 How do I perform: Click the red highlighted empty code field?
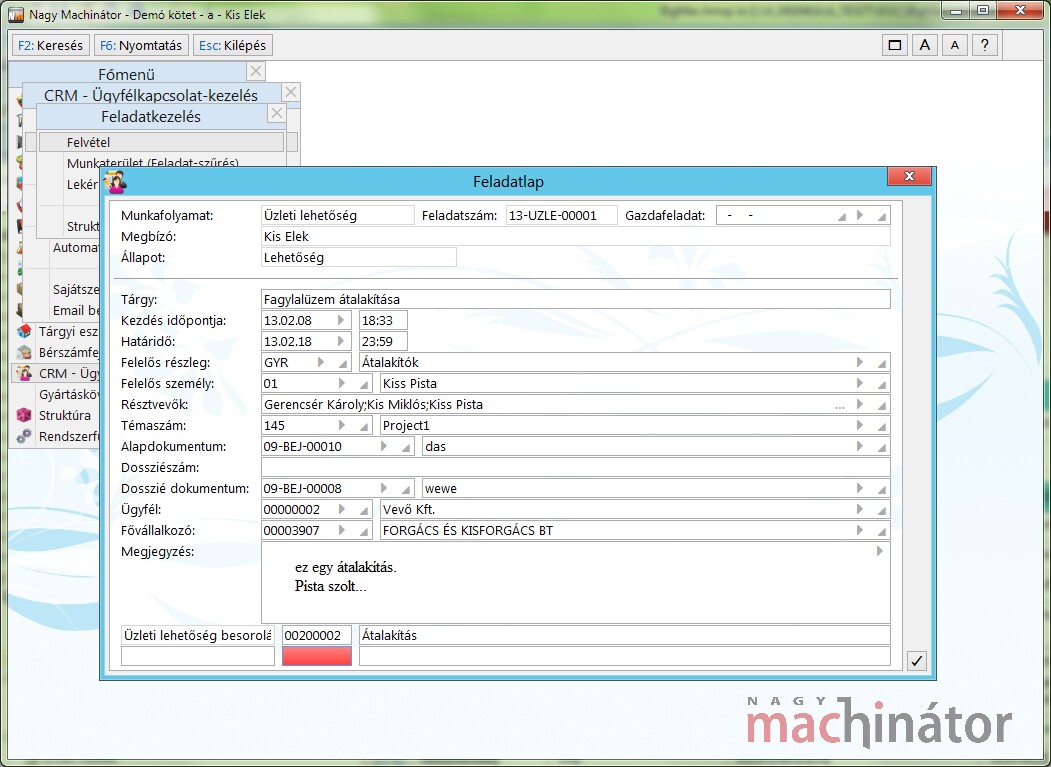point(316,656)
